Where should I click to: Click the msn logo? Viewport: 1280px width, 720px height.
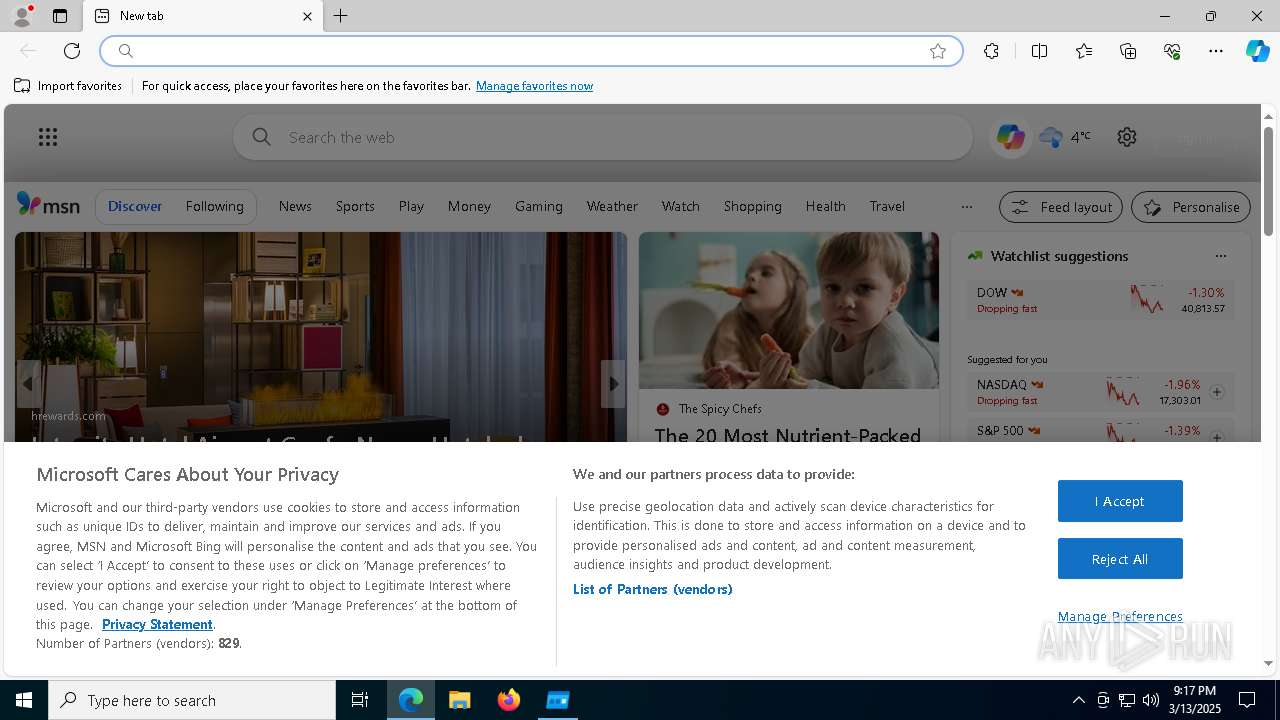point(48,205)
